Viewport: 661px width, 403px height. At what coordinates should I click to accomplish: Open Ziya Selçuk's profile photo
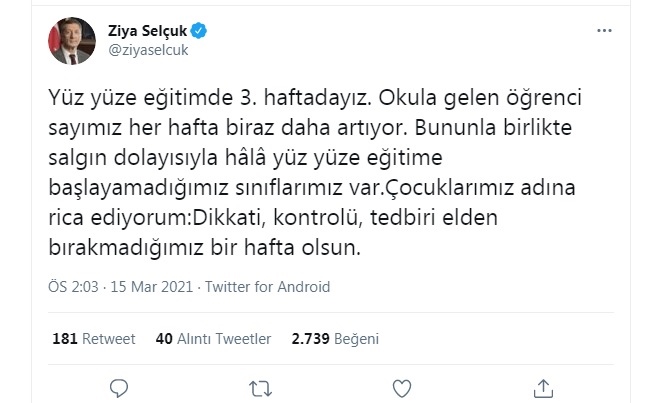pyautogui.click(x=71, y=39)
